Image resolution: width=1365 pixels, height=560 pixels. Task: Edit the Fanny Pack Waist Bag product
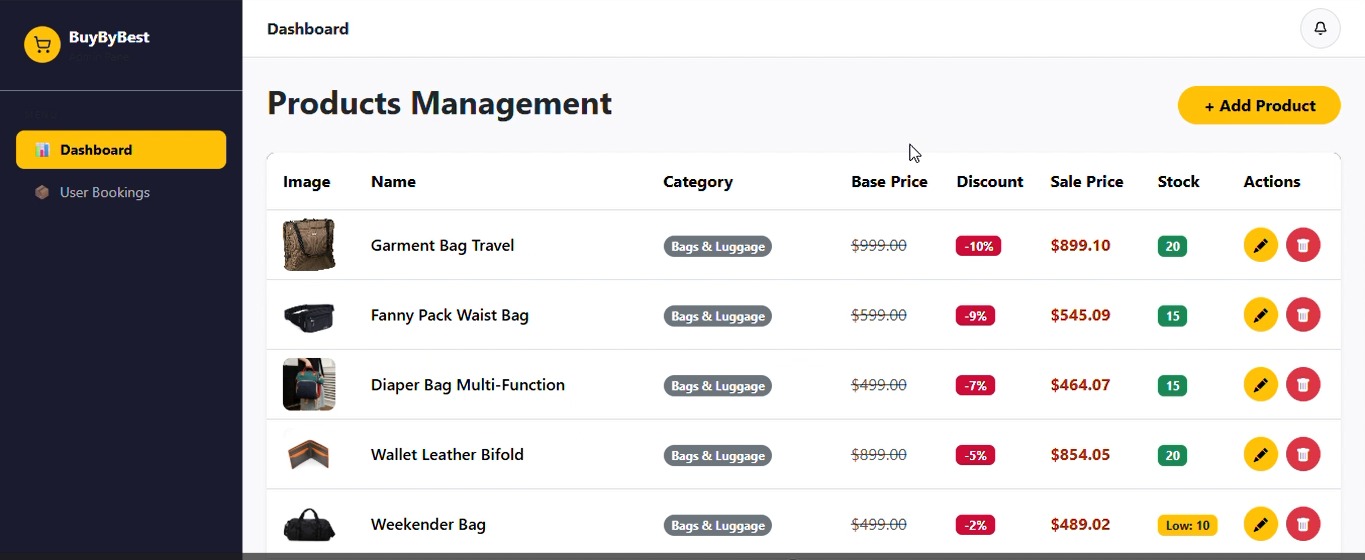tap(1261, 315)
